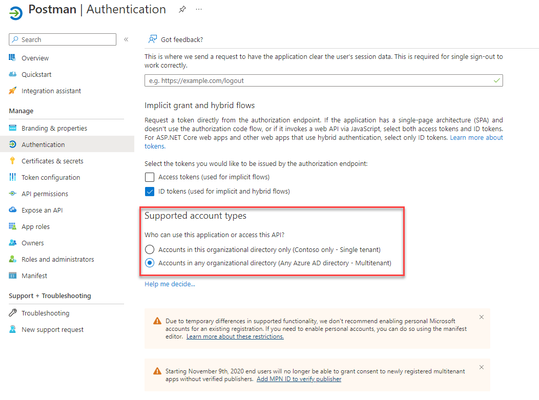Click the logout URL input field
The image size is (539, 400).
point(323,80)
